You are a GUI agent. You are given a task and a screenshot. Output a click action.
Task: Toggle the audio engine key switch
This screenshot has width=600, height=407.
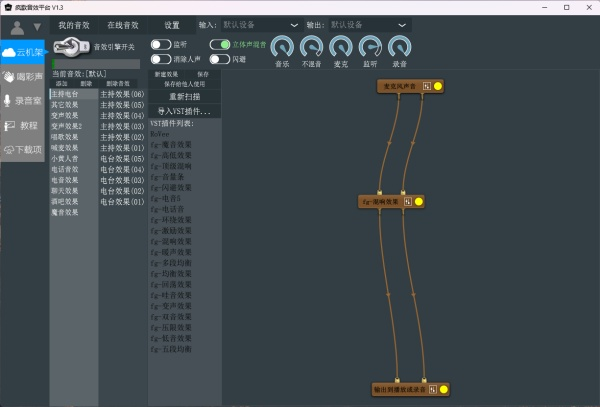tap(71, 46)
